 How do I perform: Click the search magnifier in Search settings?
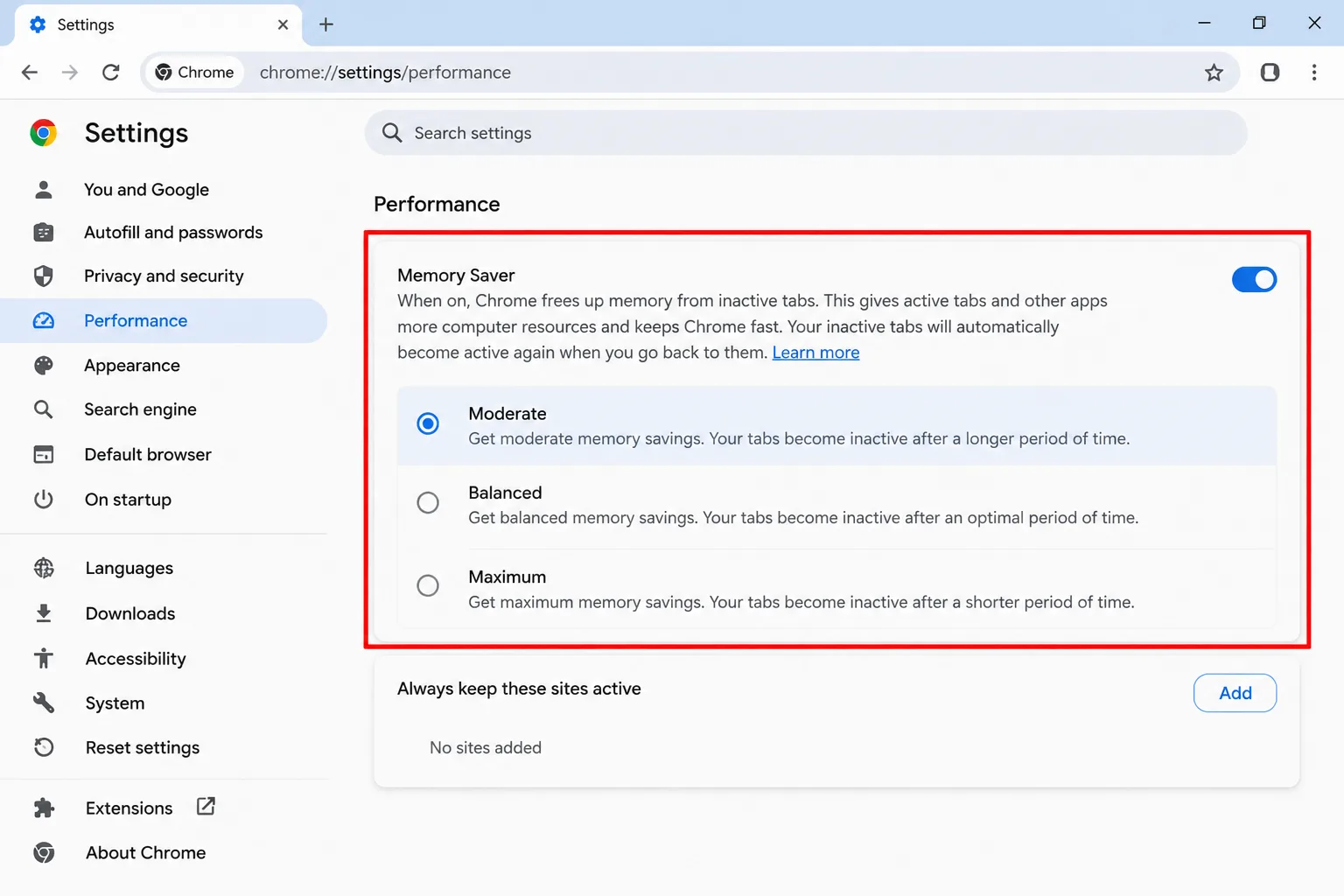[392, 133]
